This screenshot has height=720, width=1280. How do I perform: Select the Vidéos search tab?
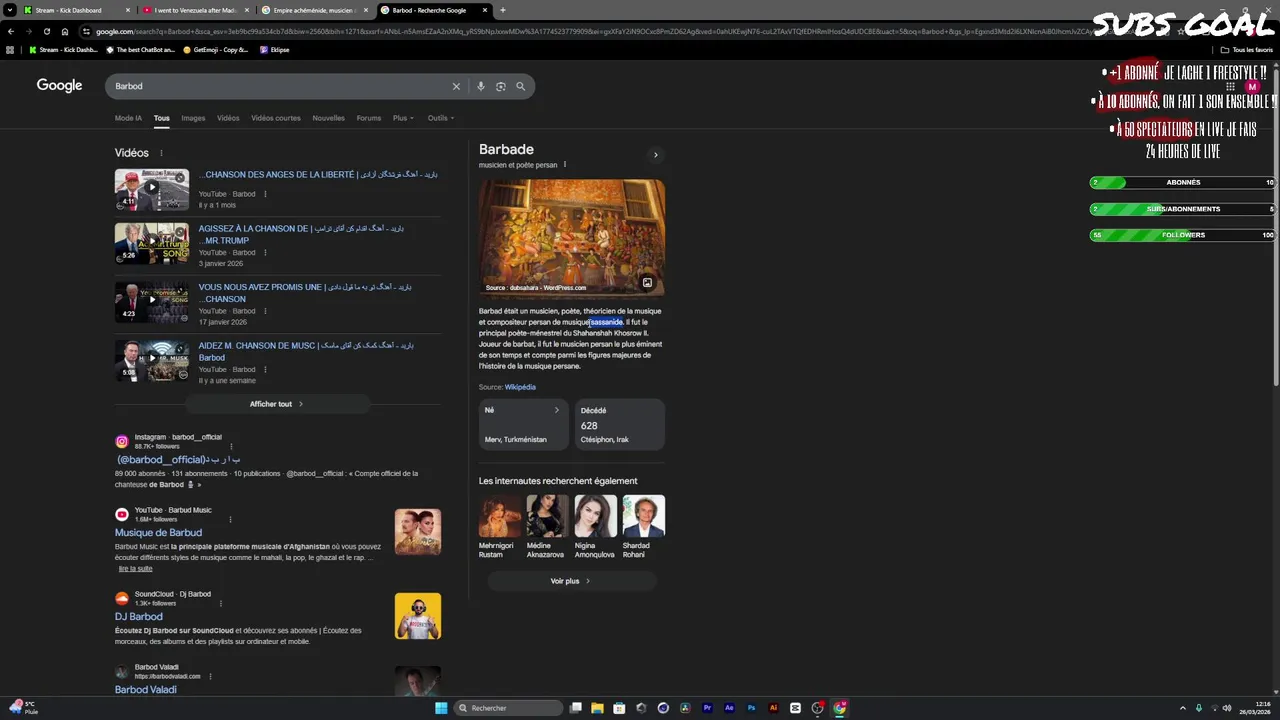tap(228, 118)
